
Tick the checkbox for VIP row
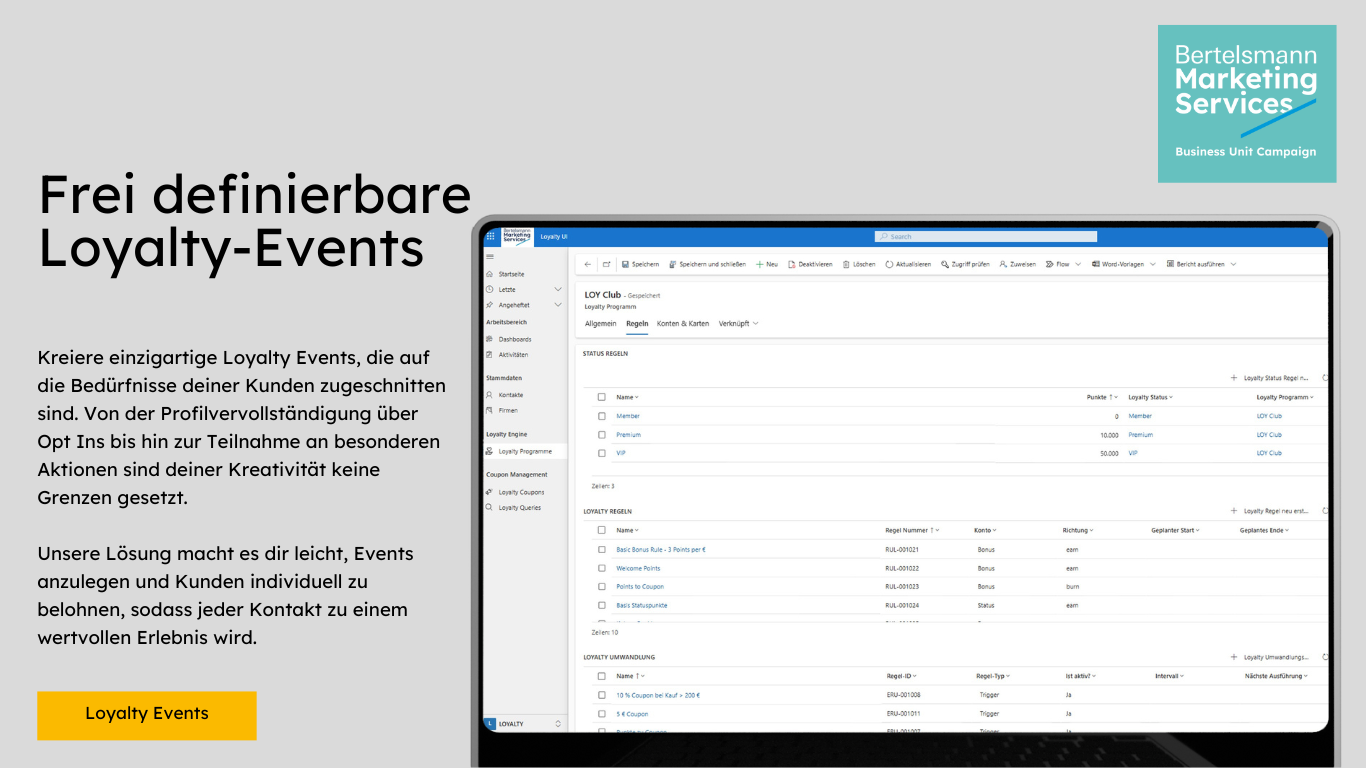pos(602,453)
